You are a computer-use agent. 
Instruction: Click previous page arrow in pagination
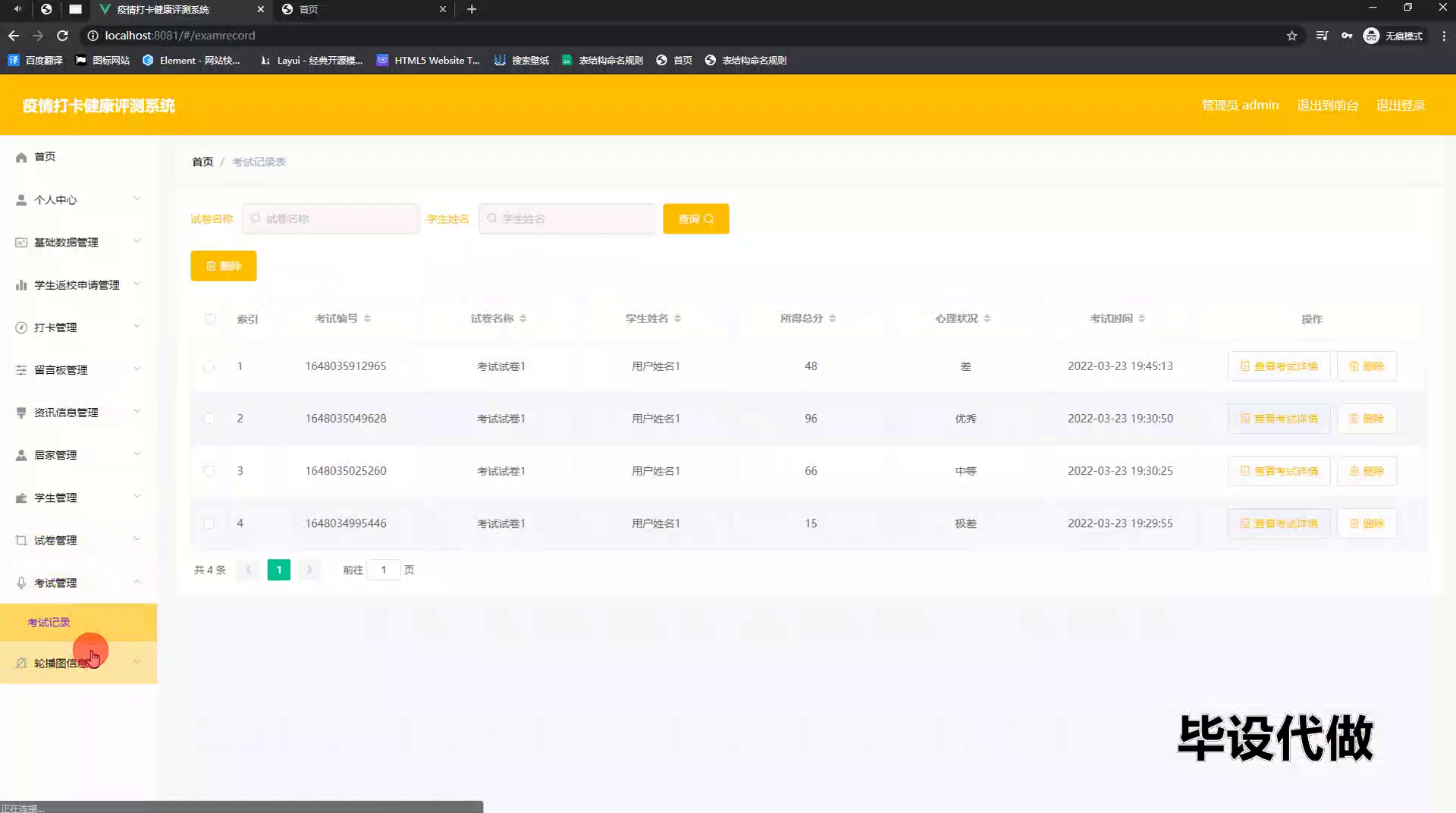click(248, 570)
